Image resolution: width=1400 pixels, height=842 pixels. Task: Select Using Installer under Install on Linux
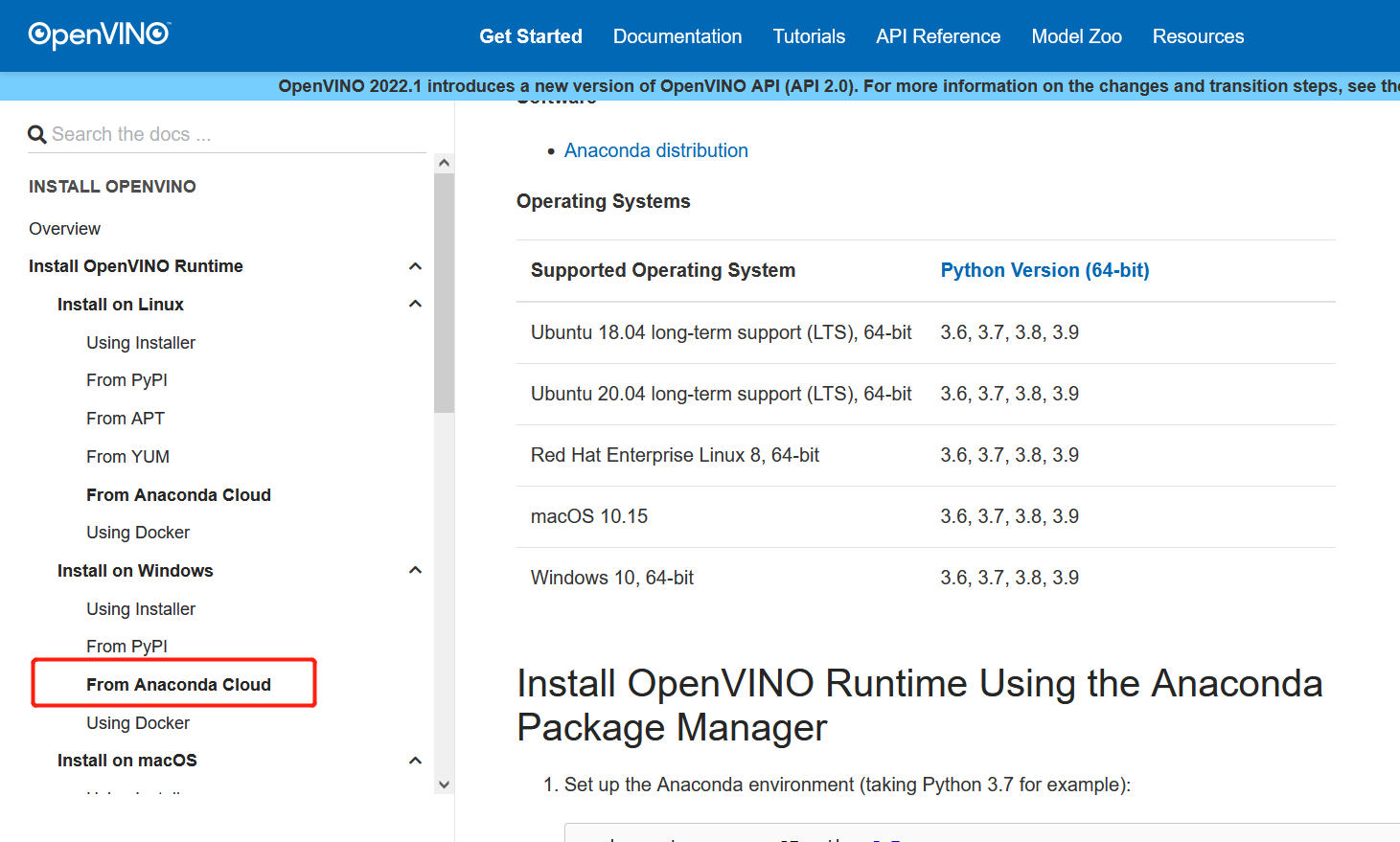pos(141,342)
